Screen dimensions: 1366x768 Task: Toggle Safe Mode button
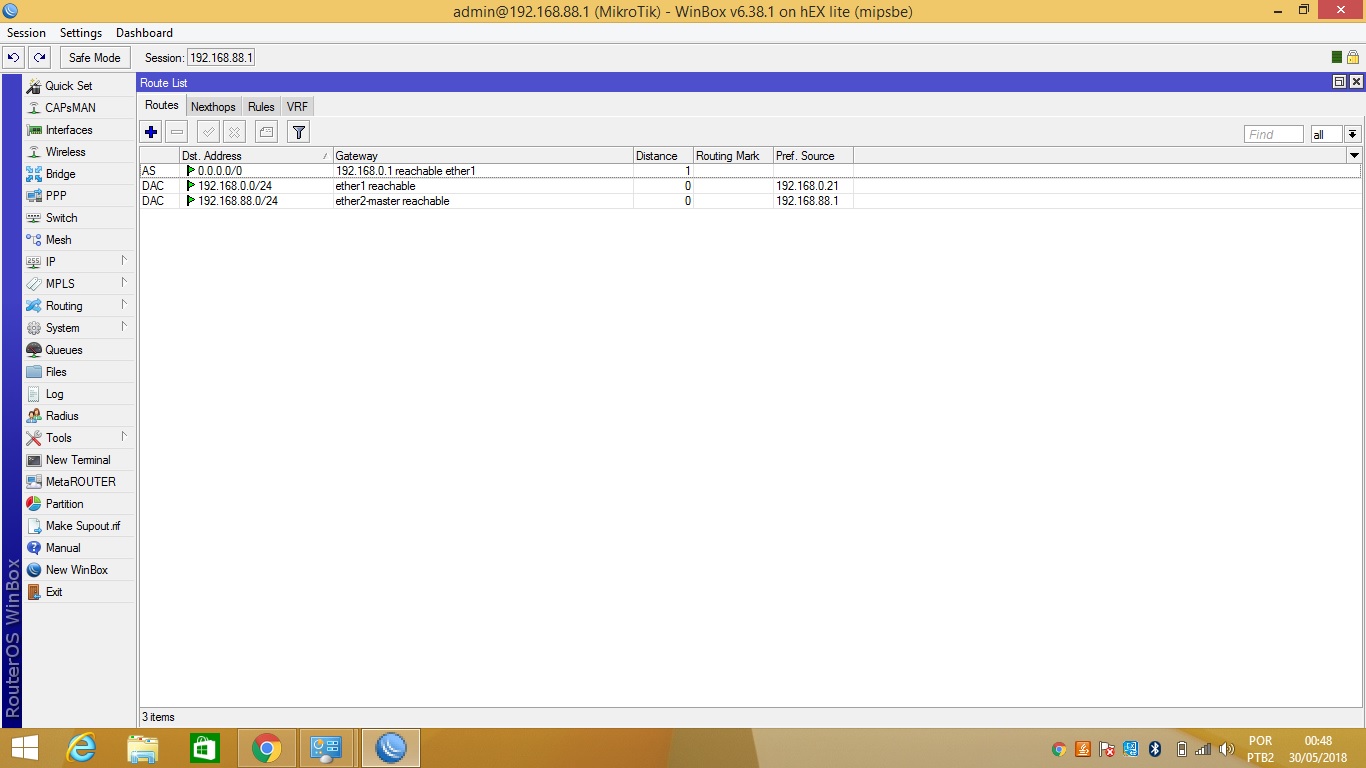[x=95, y=58]
